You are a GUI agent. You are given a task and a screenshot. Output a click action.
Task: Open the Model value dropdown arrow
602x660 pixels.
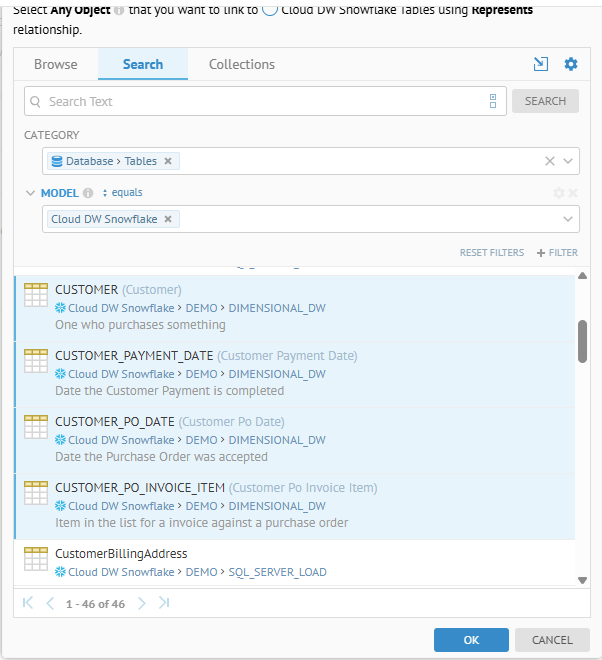click(x=569, y=219)
